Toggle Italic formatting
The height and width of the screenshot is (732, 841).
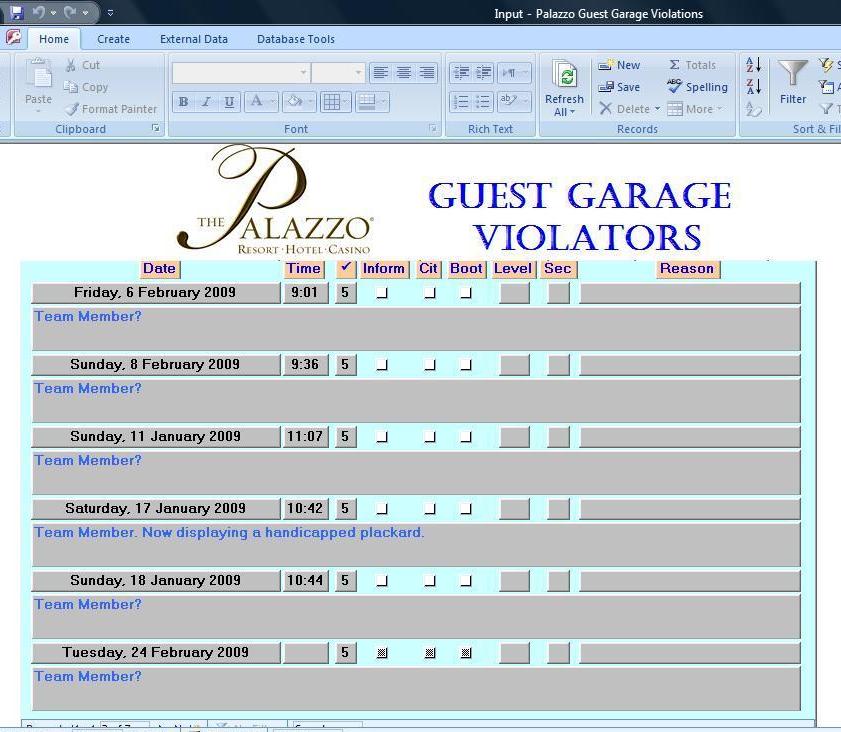(206, 101)
